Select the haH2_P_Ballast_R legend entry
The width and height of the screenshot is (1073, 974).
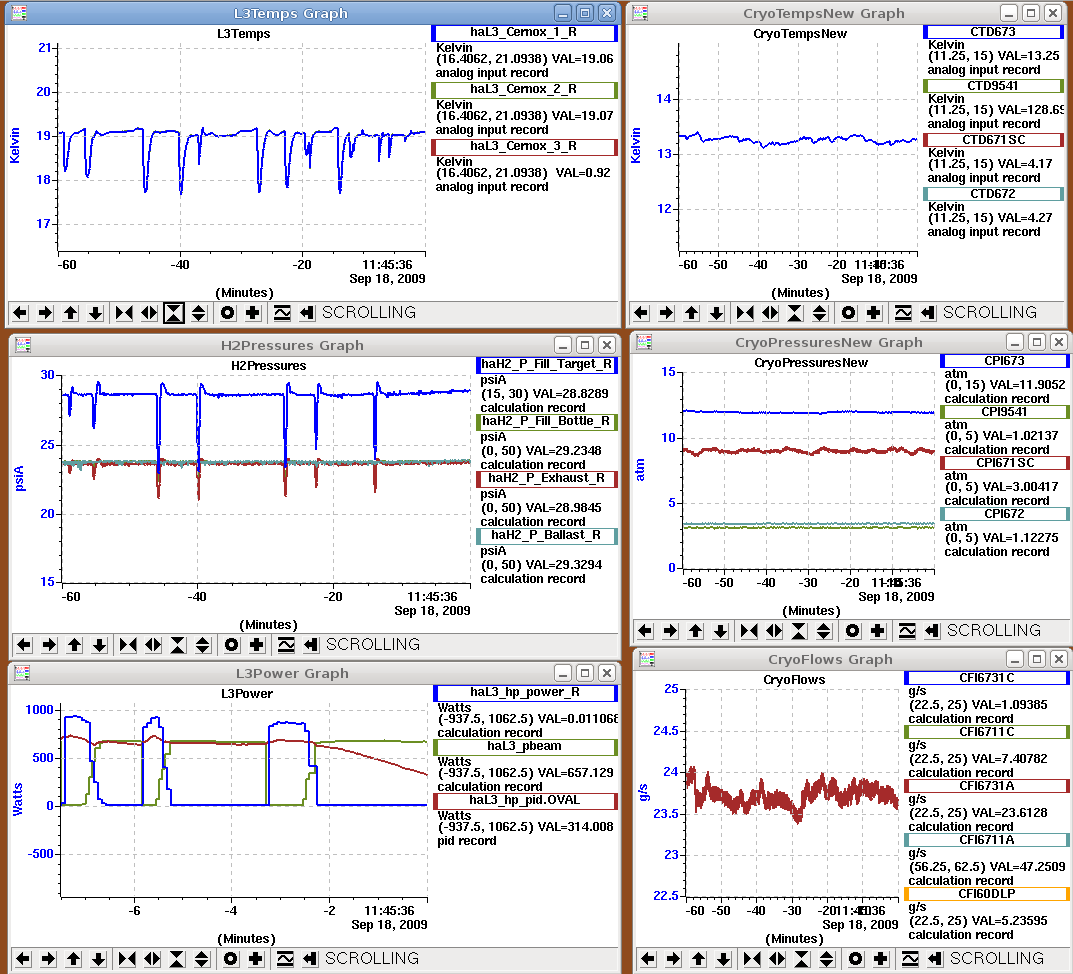point(547,535)
